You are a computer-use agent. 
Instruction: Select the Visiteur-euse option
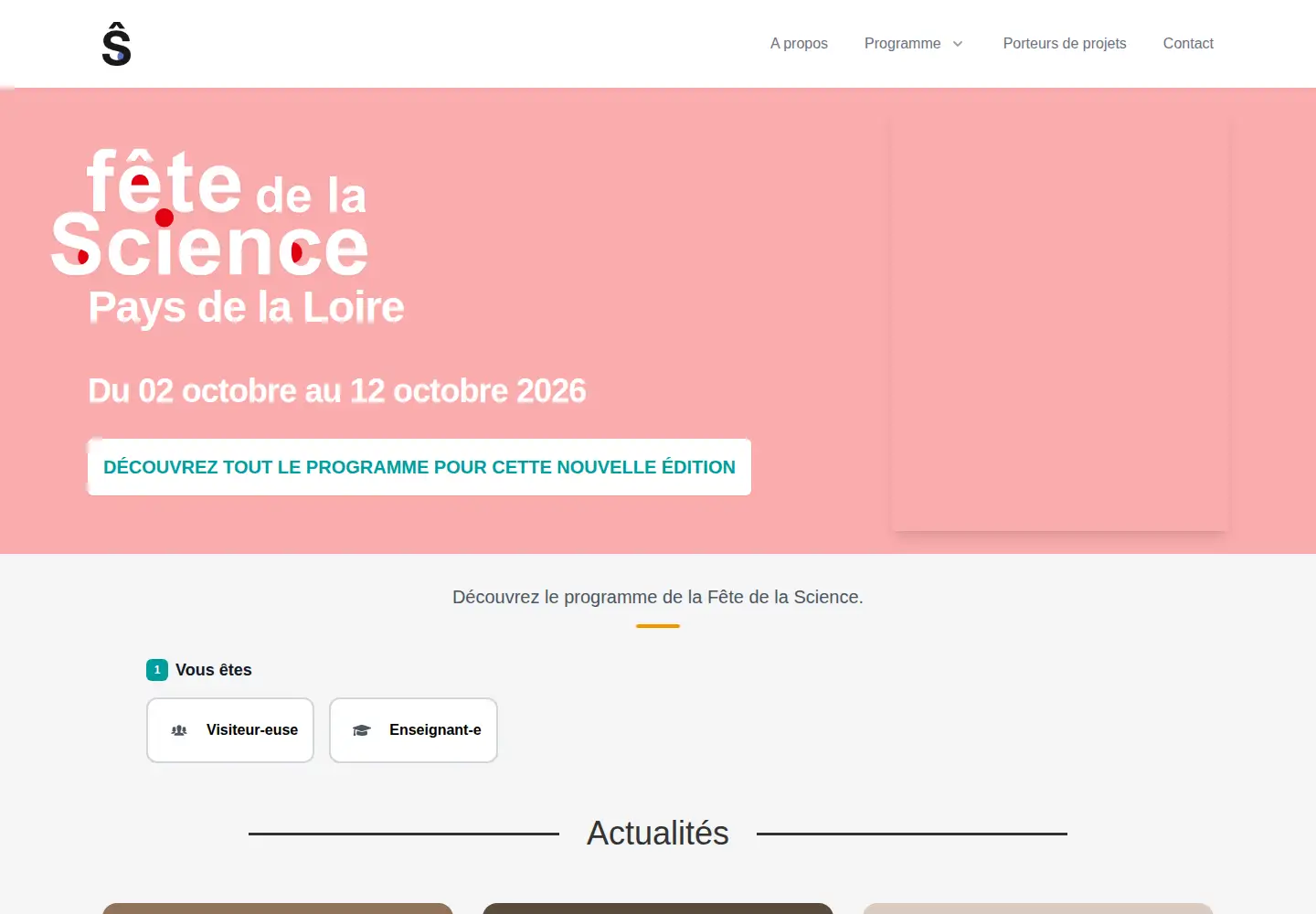[230, 730]
